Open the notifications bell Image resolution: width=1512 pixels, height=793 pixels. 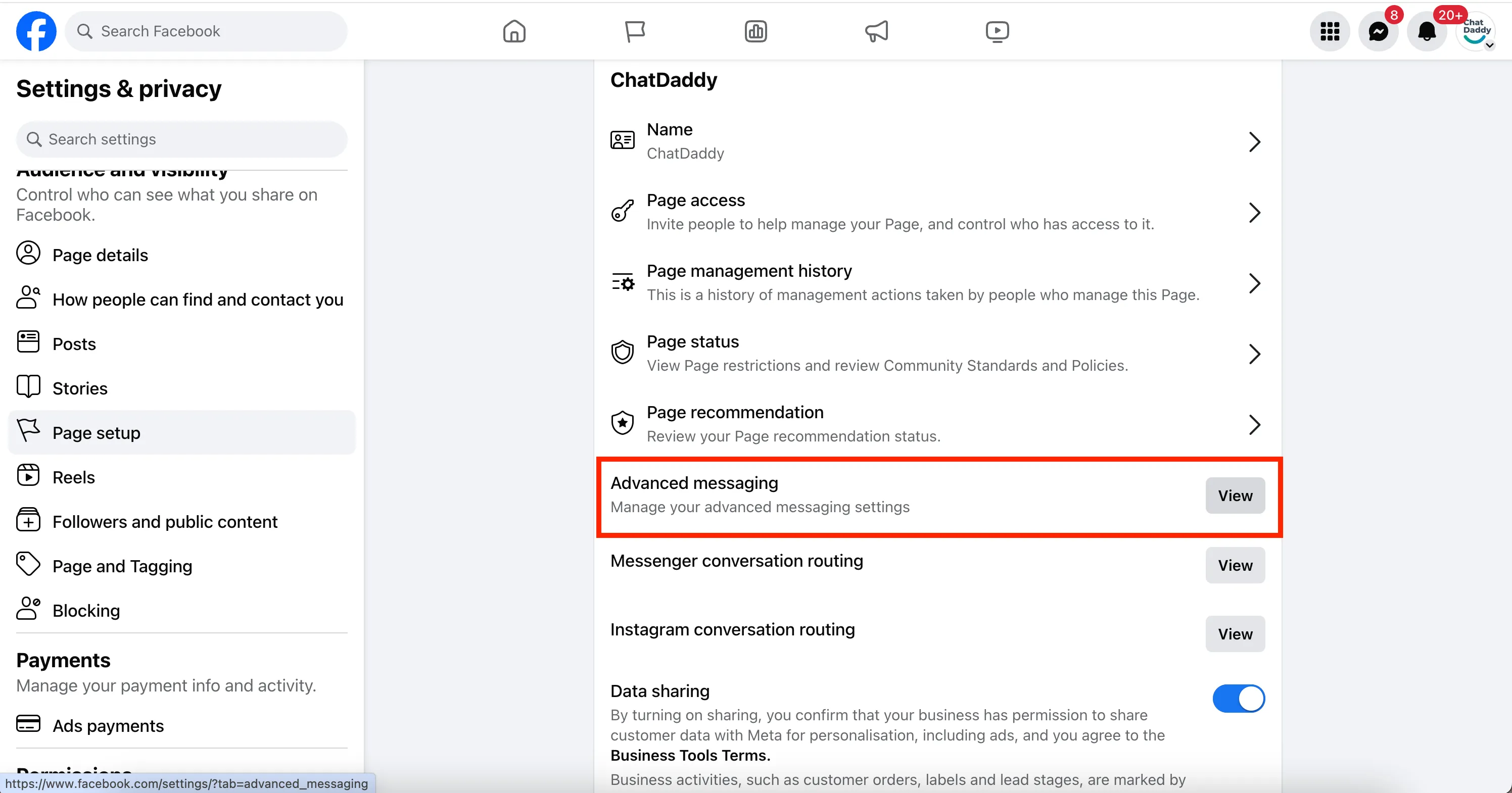pyautogui.click(x=1427, y=31)
